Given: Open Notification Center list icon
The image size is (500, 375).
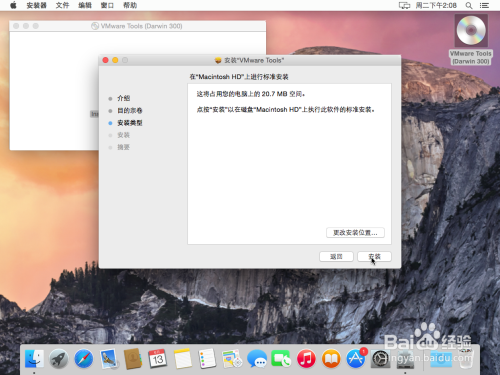Looking at the screenshot, I should [x=484, y=5].
